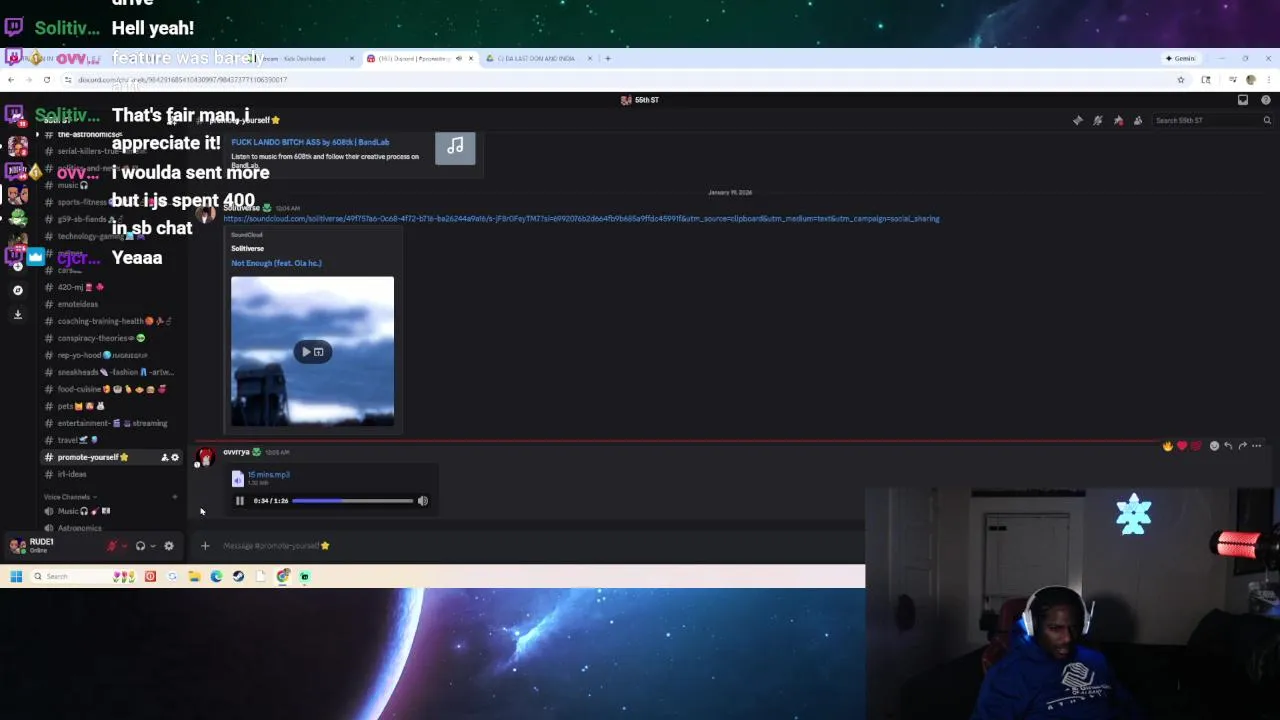Select the rep-yo-hood channel
1280x720 pixels.
pos(110,355)
